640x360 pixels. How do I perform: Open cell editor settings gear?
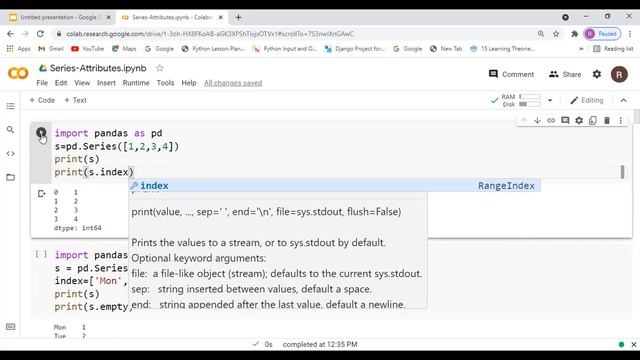[579, 120]
